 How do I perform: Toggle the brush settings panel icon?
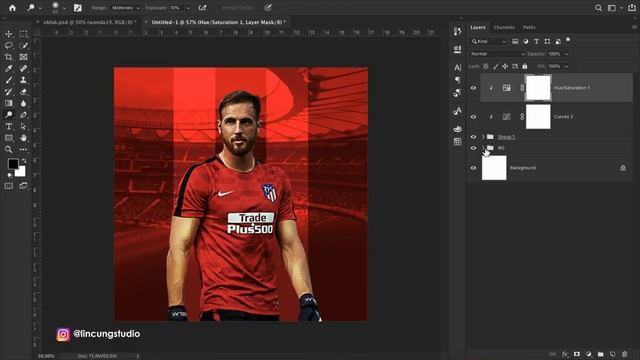click(78, 7)
